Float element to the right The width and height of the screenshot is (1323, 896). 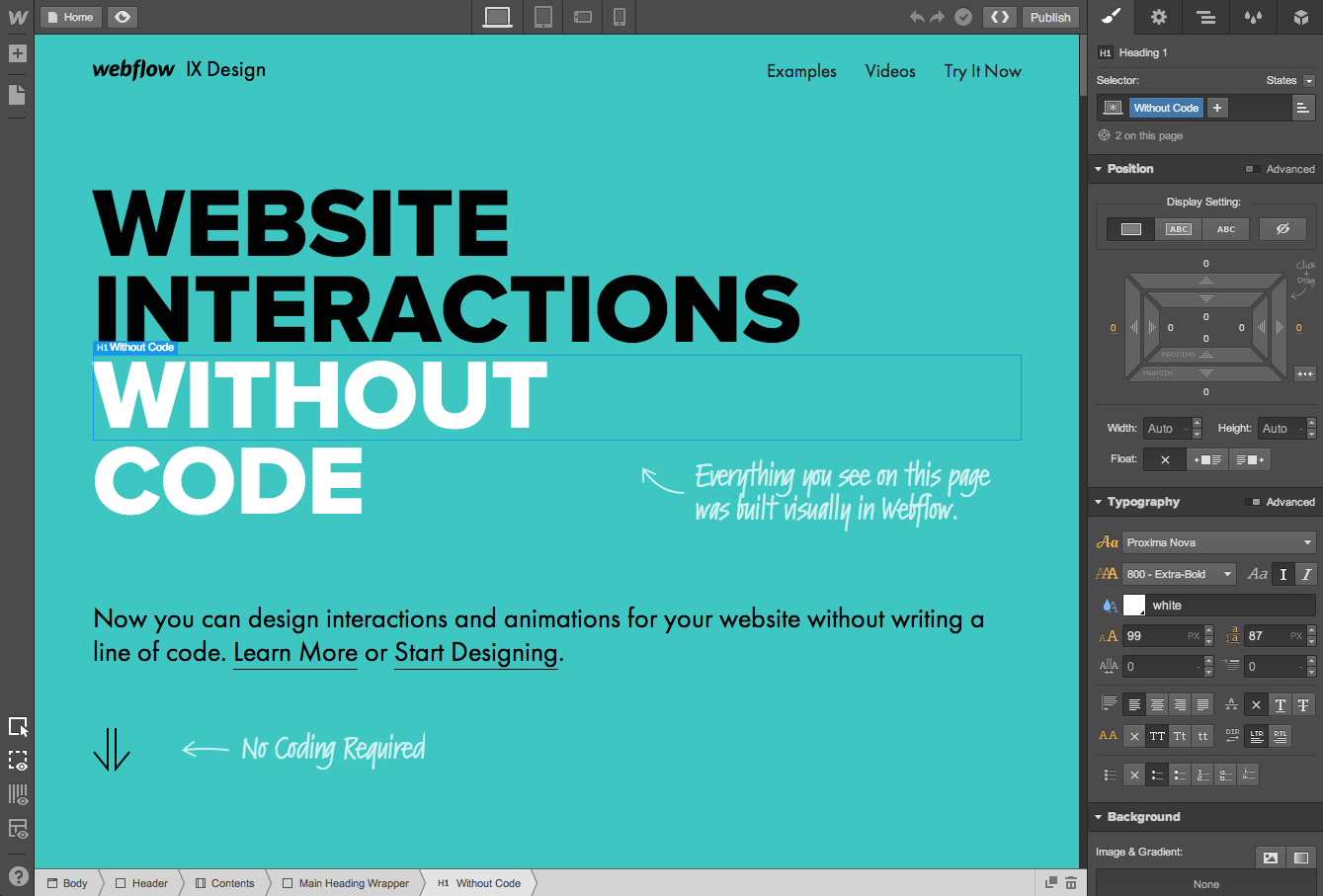(x=1250, y=459)
